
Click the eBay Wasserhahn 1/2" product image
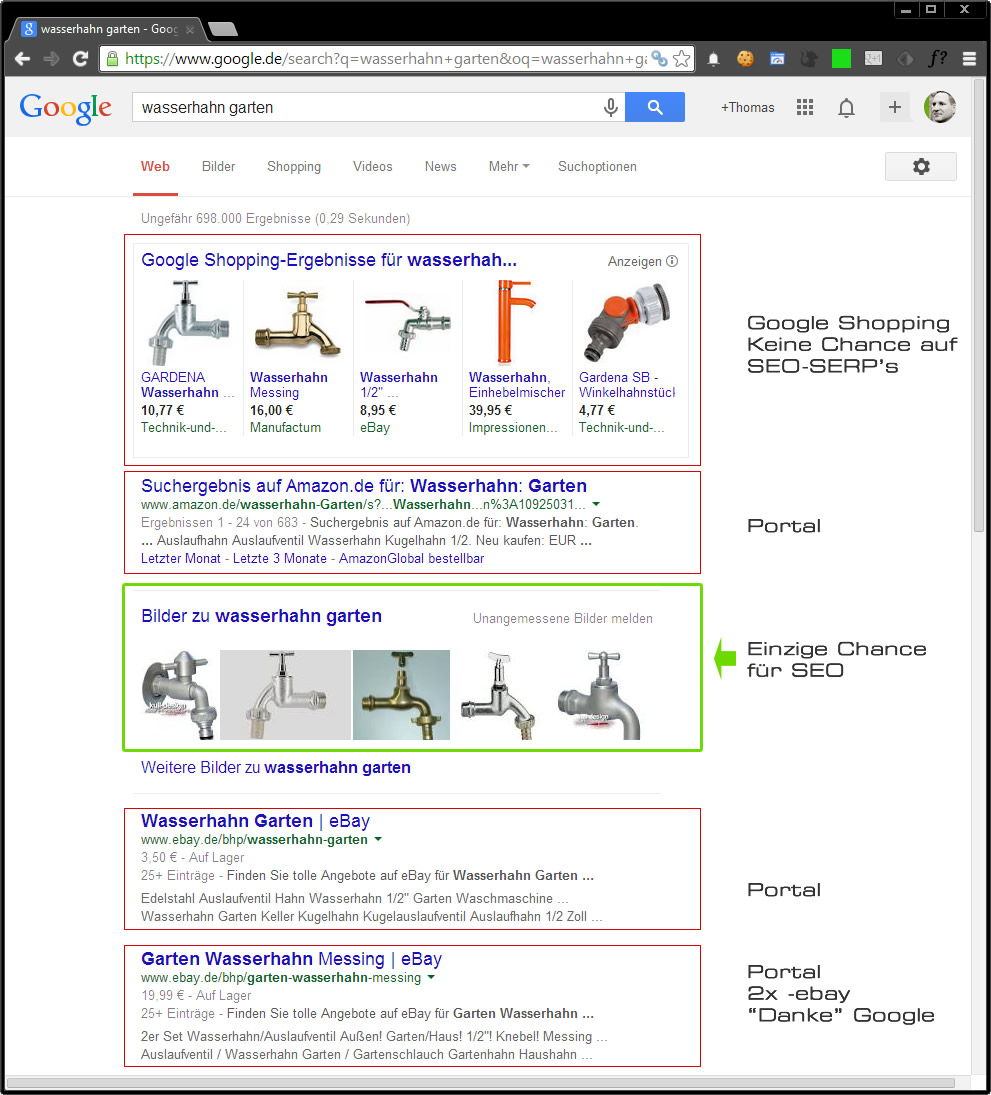coord(408,323)
